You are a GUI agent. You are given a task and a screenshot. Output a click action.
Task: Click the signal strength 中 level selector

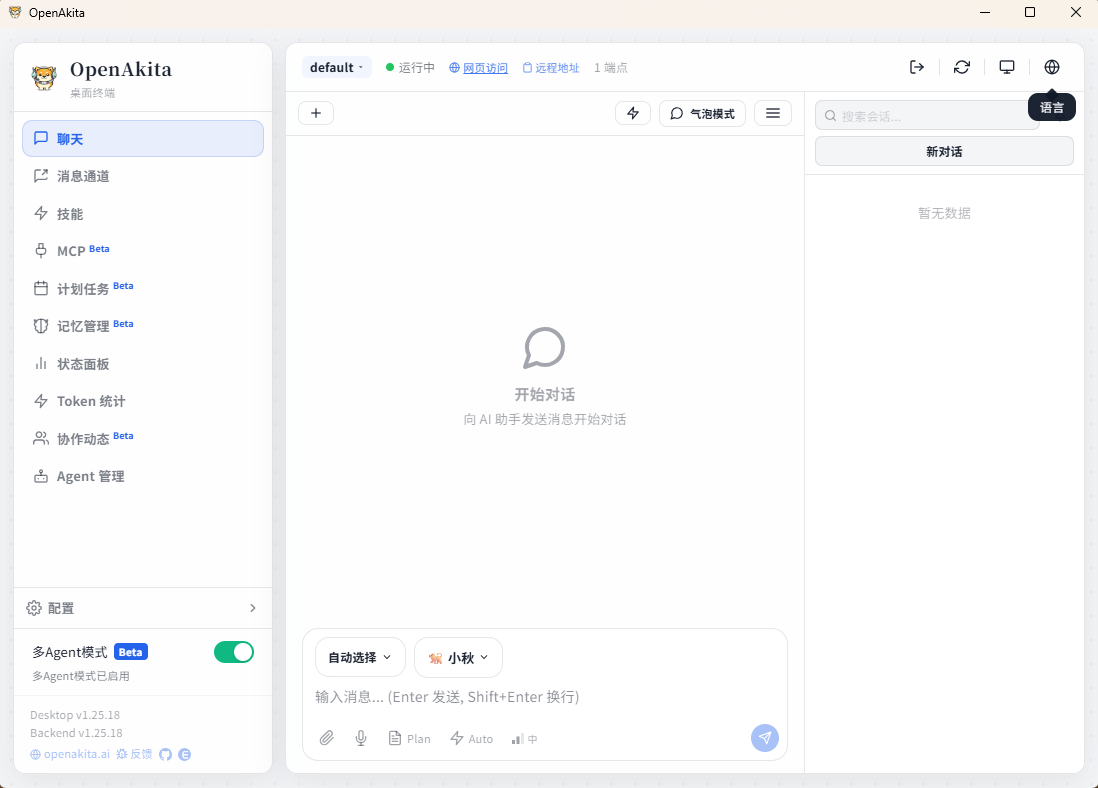click(x=524, y=739)
